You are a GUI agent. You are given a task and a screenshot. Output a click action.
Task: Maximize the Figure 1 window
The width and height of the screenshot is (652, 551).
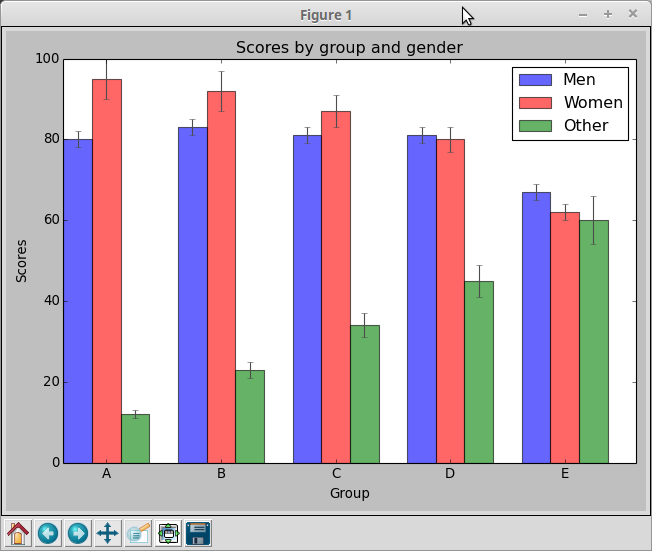(607, 14)
